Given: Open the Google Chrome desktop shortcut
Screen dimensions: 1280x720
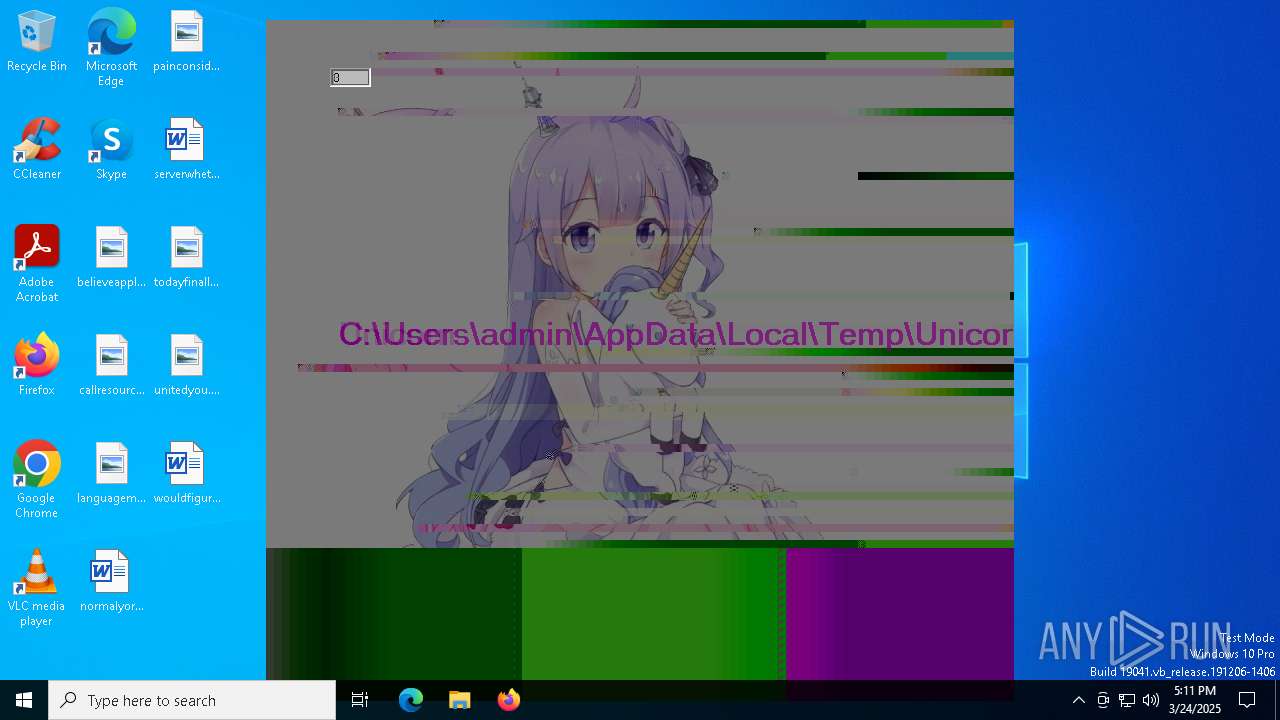Looking at the screenshot, I should tap(37, 480).
